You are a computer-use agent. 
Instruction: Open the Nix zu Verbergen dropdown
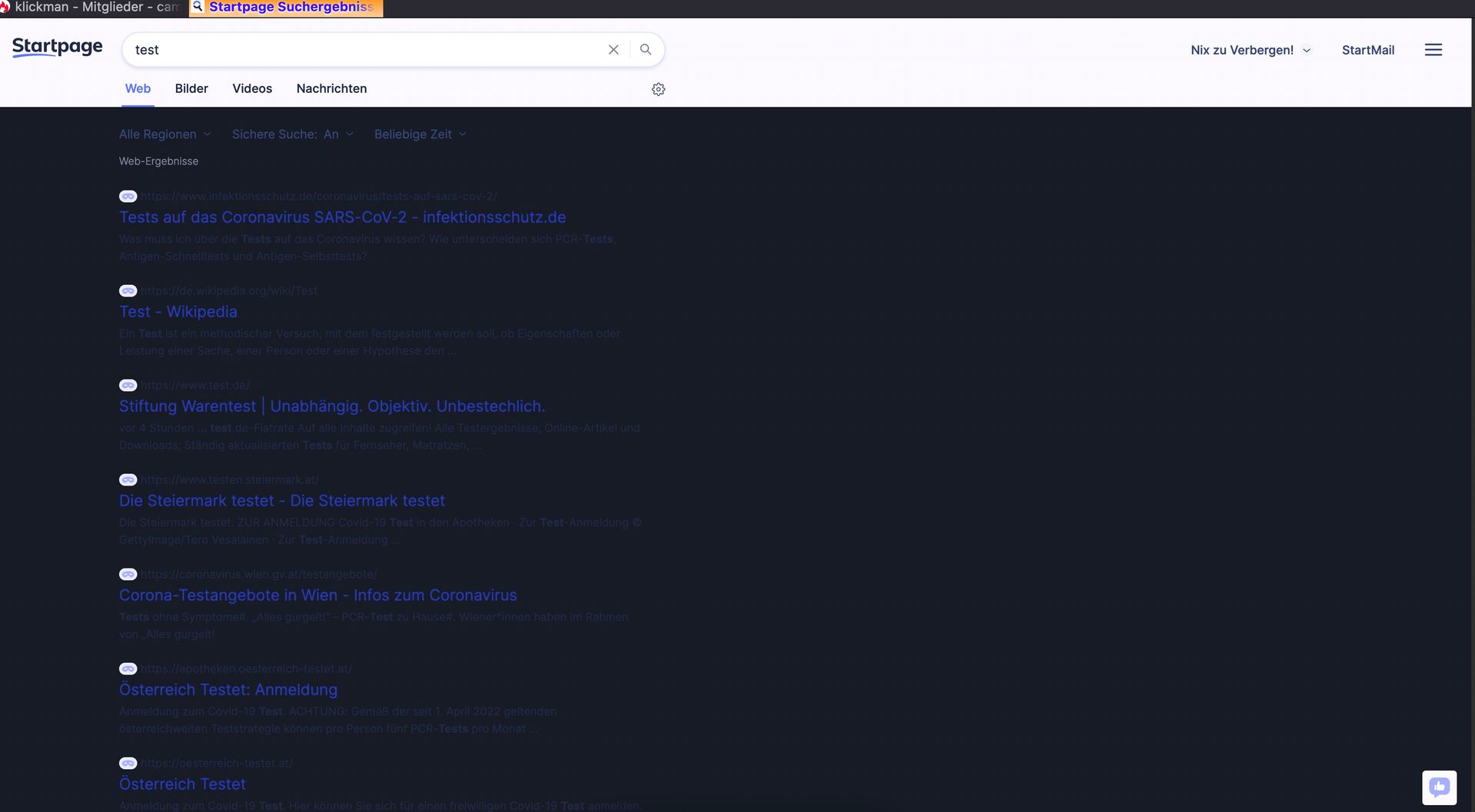click(1251, 50)
